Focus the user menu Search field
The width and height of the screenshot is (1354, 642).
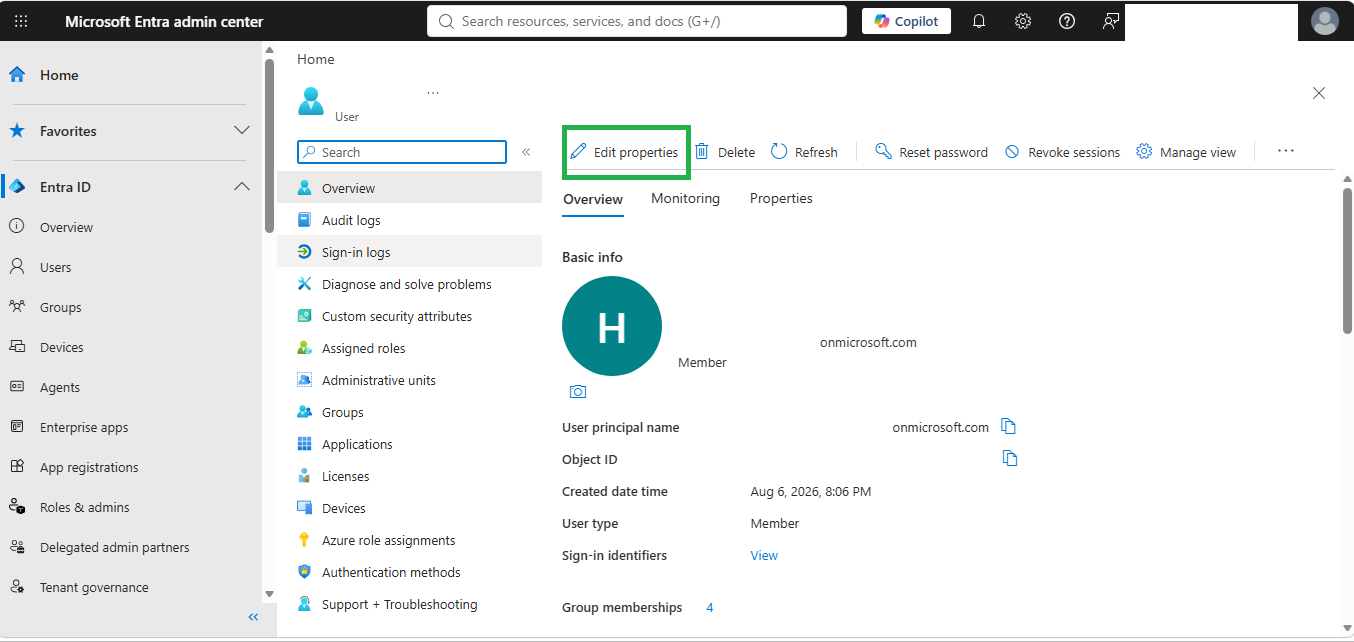402,152
